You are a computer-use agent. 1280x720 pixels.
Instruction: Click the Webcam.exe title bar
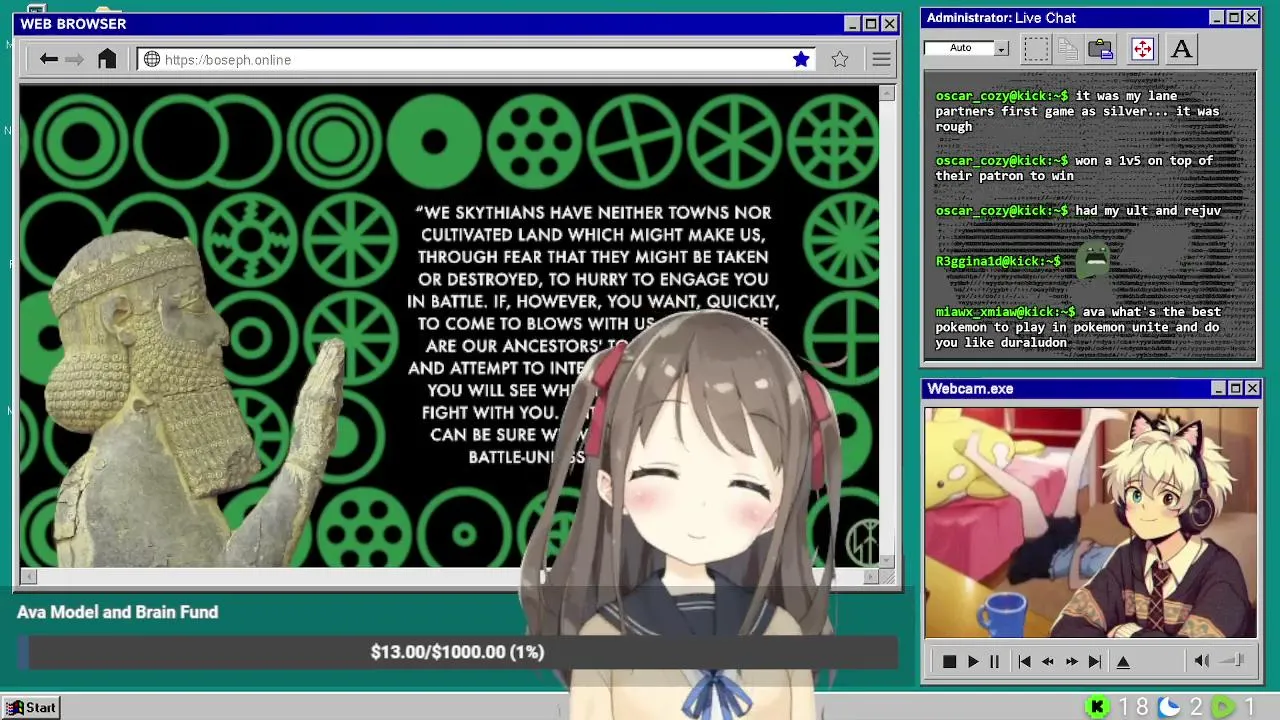tap(1090, 388)
